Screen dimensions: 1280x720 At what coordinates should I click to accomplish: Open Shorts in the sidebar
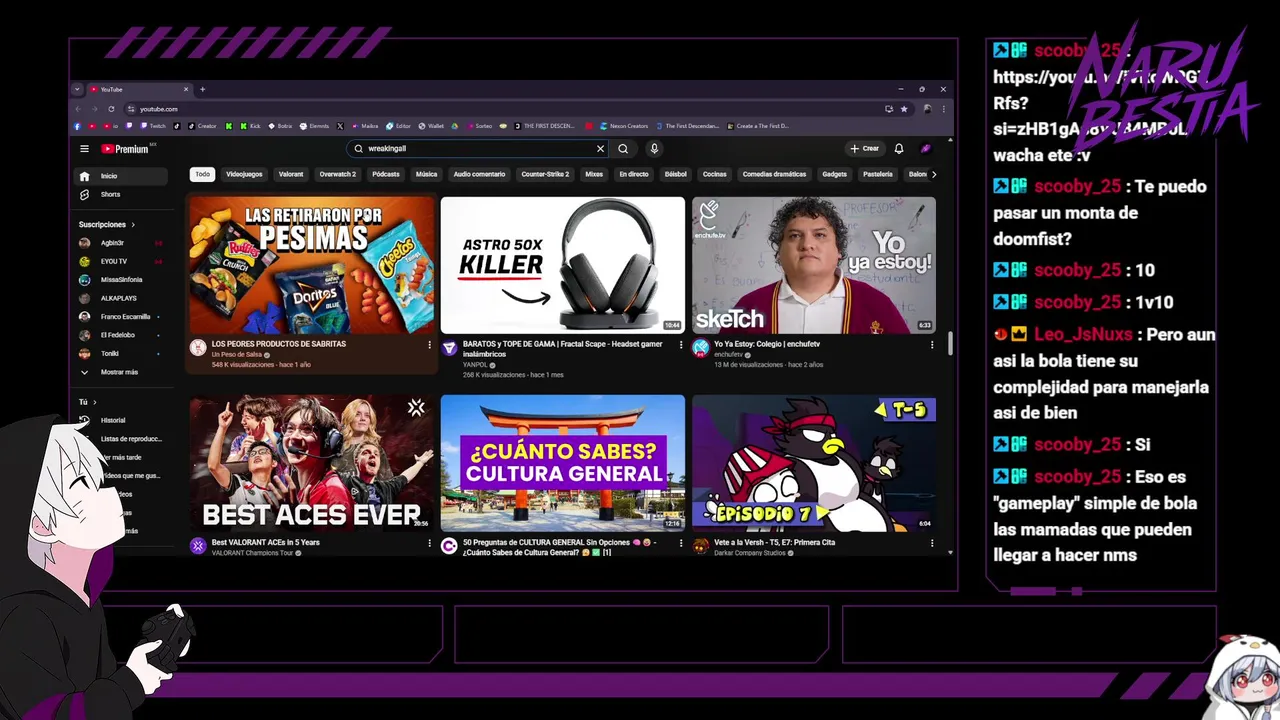coord(122,194)
